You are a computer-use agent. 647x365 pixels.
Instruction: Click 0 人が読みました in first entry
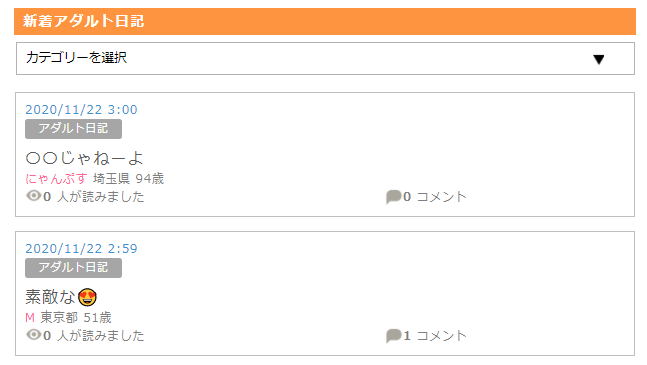[94, 197]
